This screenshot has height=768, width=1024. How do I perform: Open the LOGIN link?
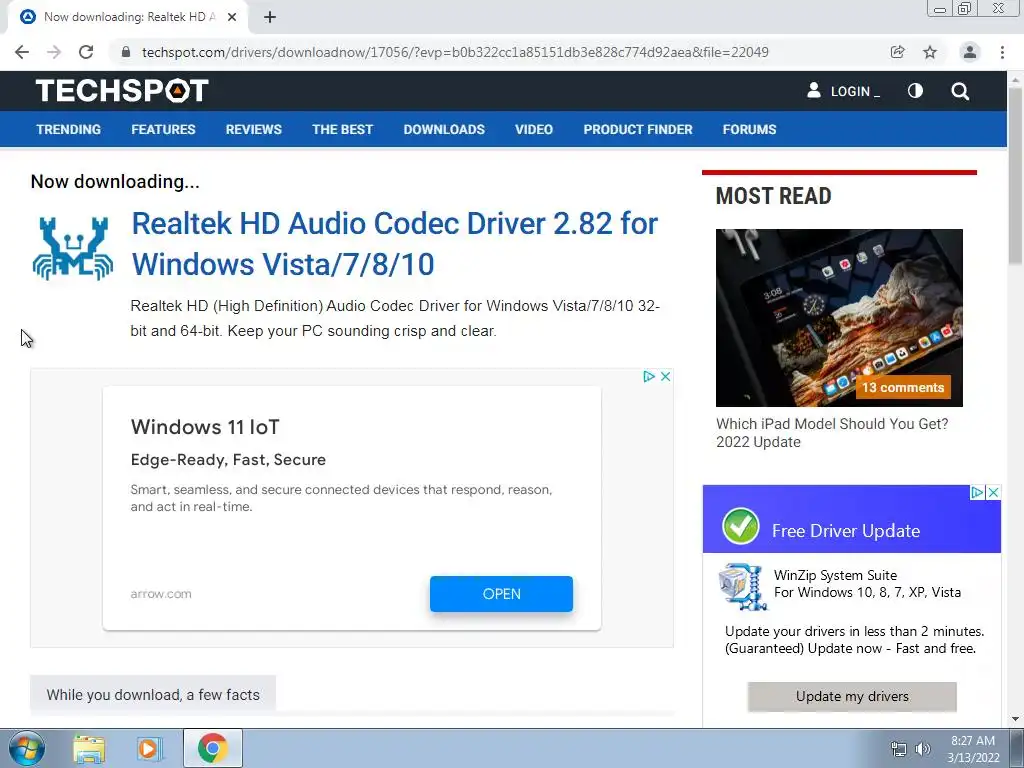pyautogui.click(x=854, y=91)
